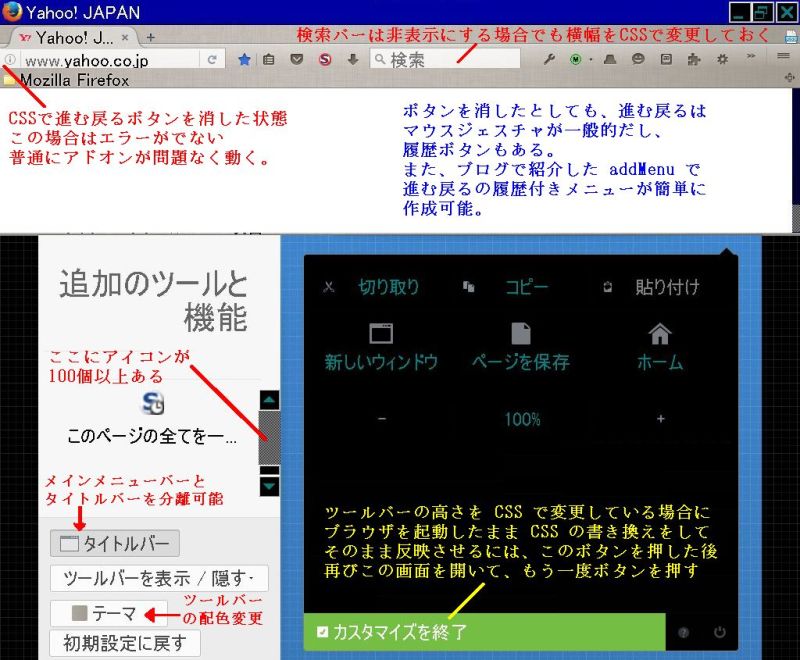Screen dimensions: 800x660
Task: Open the bookmarks list icon beside the star
Action: tap(269, 60)
